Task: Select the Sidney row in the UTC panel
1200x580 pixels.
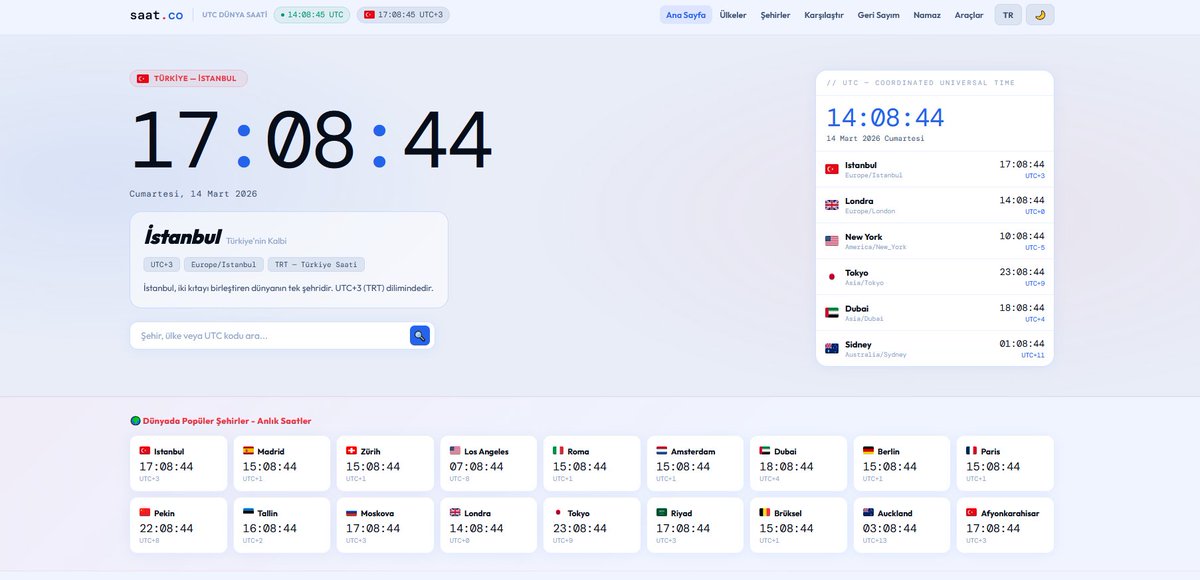Action: [934, 348]
